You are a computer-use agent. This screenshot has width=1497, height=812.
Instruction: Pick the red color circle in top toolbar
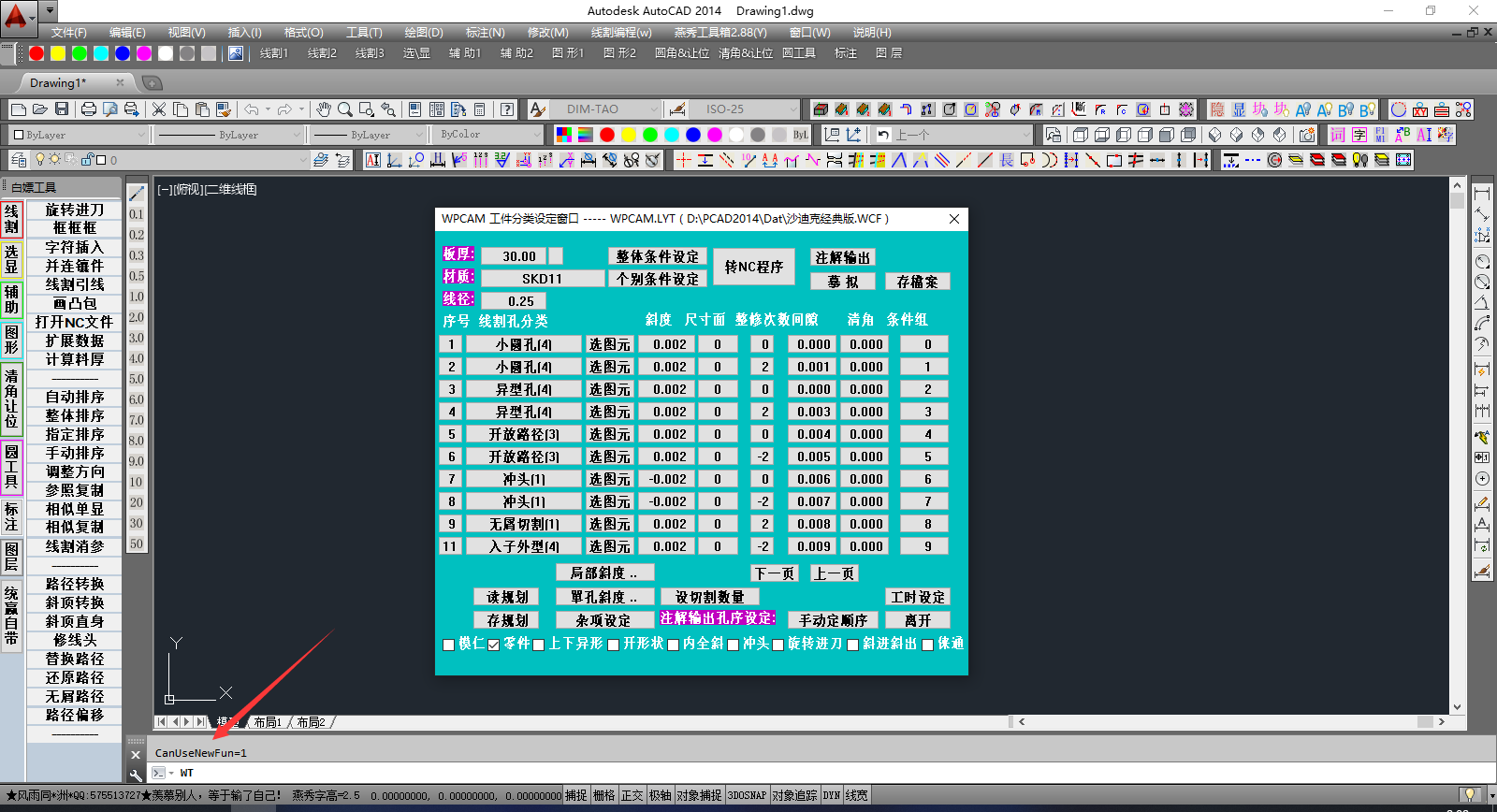[x=36, y=53]
